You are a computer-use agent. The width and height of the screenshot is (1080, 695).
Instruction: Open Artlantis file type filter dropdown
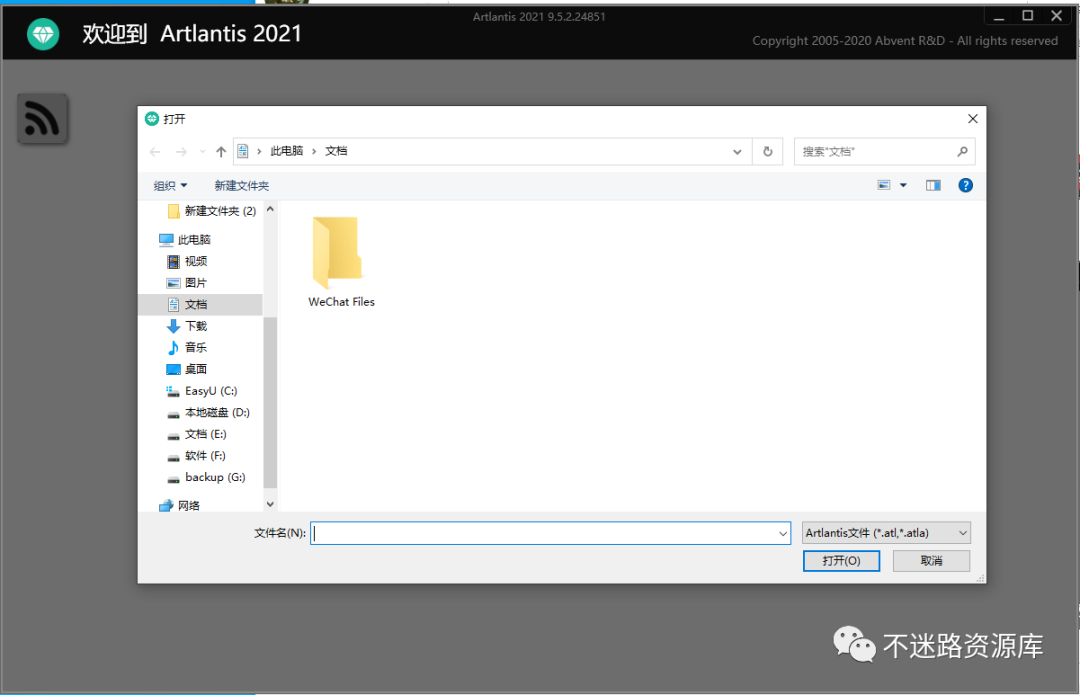(886, 532)
